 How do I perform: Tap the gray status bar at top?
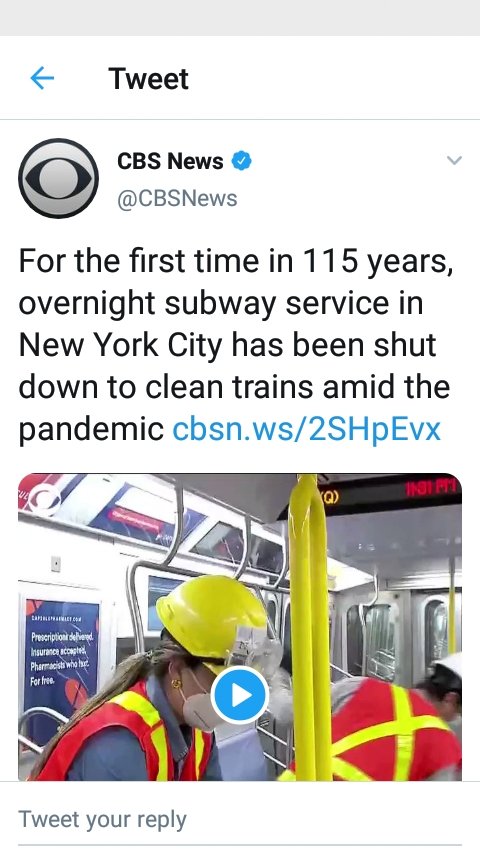point(240,18)
